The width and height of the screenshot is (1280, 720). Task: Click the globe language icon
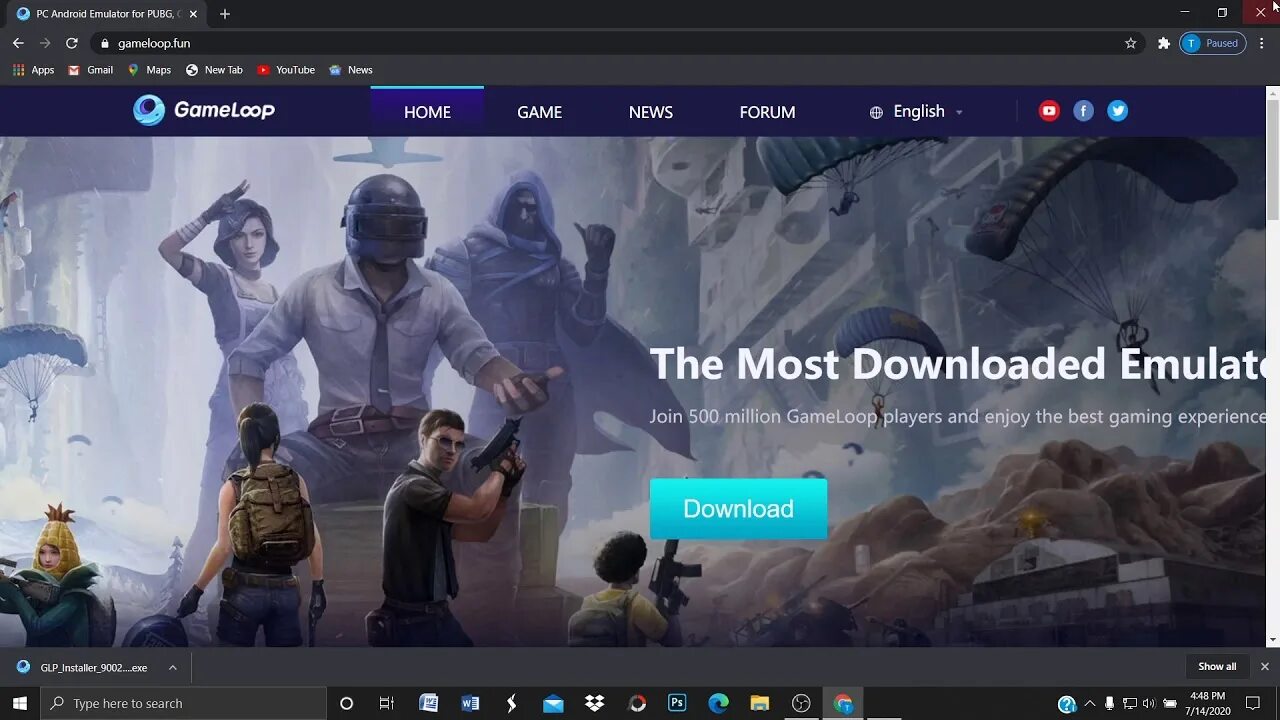coord(876,112)
